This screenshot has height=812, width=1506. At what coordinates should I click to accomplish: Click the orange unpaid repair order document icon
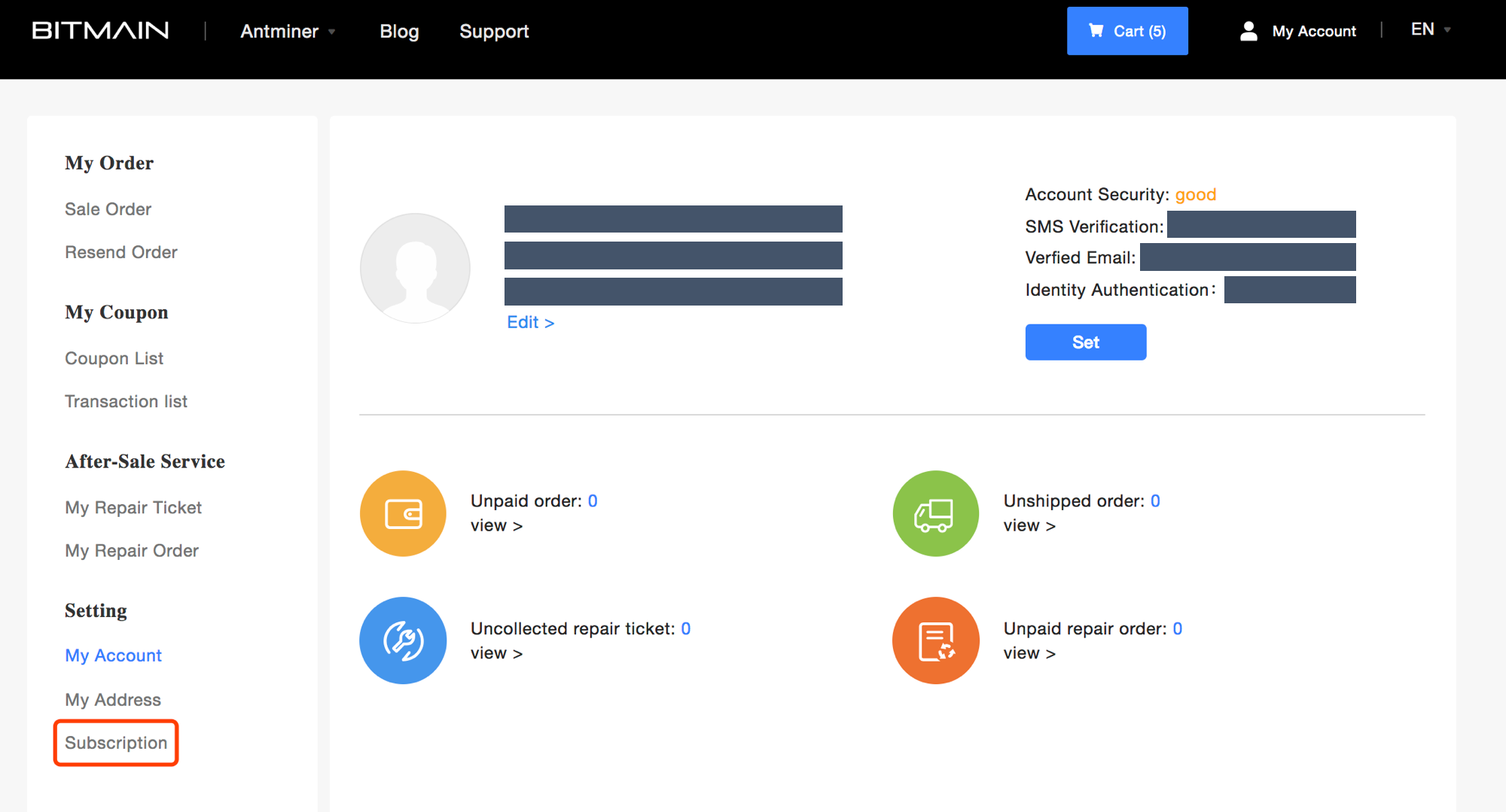[935, 640]
